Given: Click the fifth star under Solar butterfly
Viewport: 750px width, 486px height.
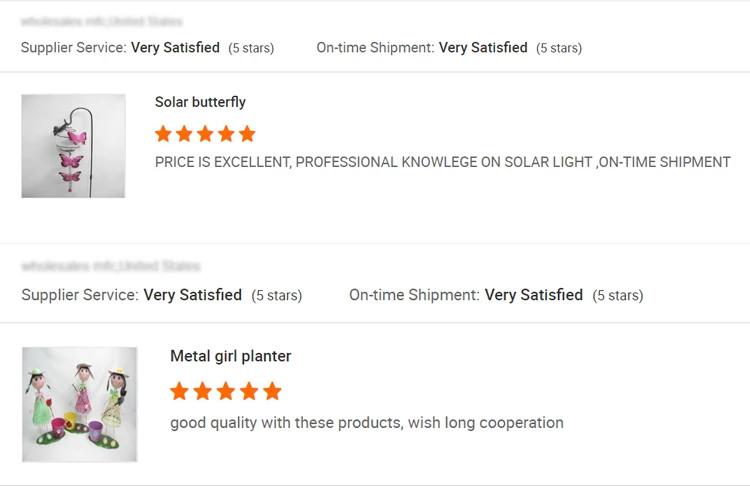Looking at the screenshot, I should tap(247, 134).
